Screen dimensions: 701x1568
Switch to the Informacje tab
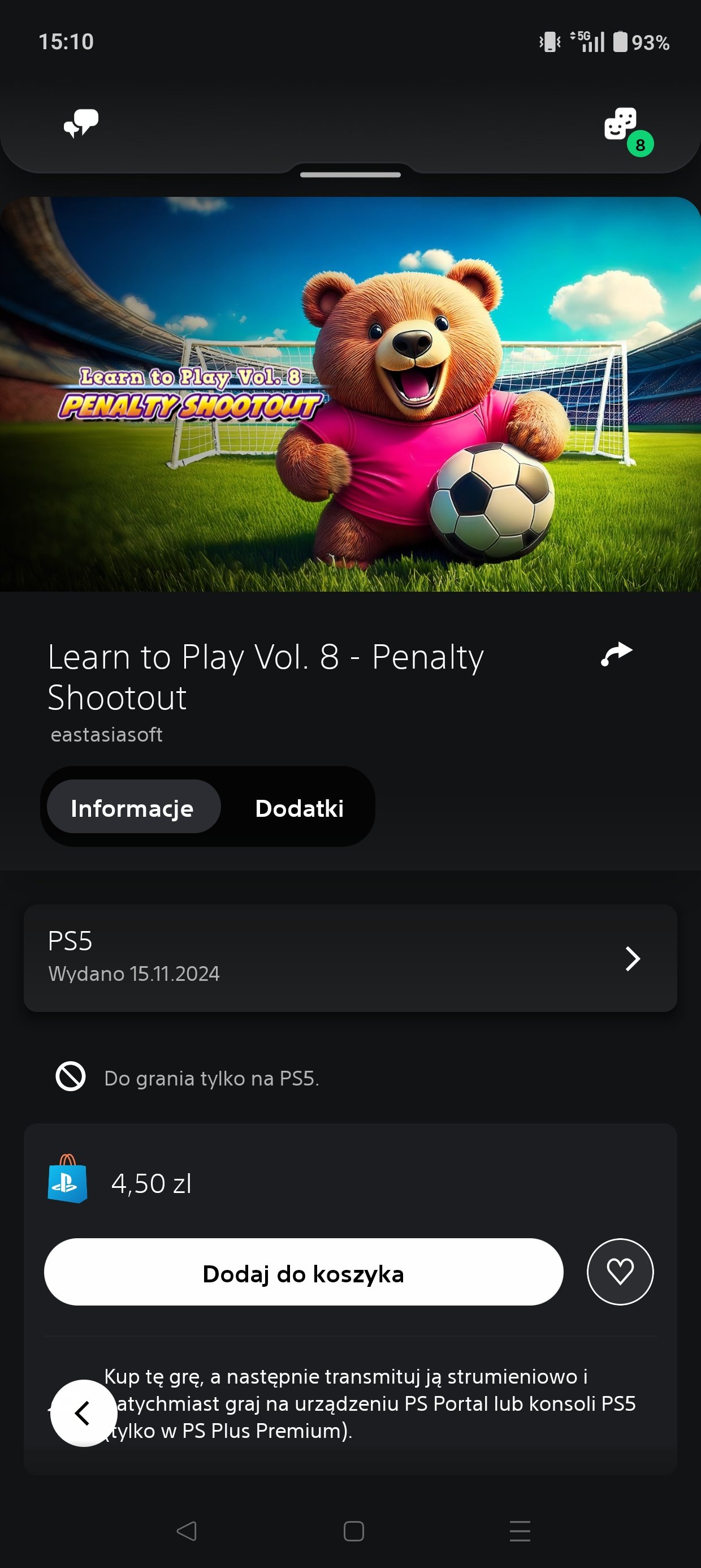133,807
